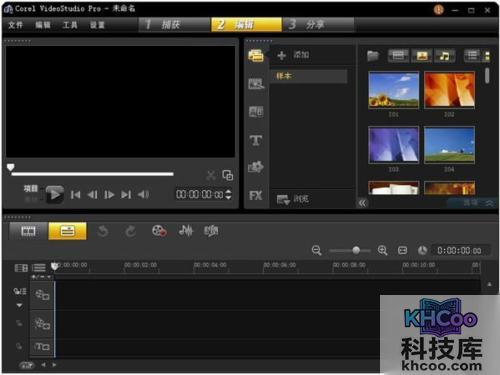Zoom out the timeline

coord(316,250)
